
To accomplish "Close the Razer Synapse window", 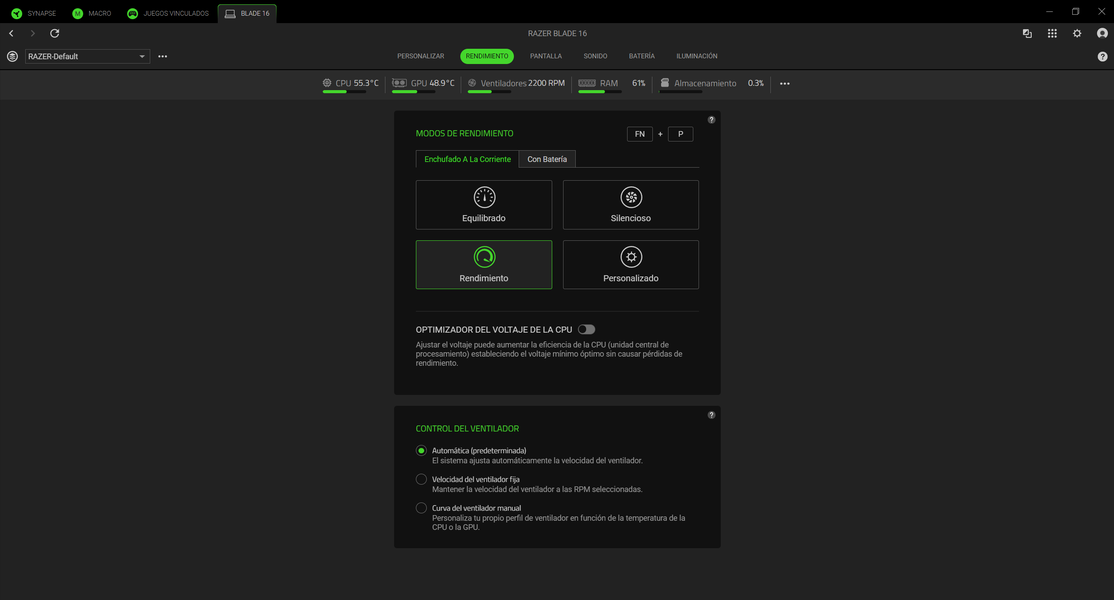I will click(1101, 11).
